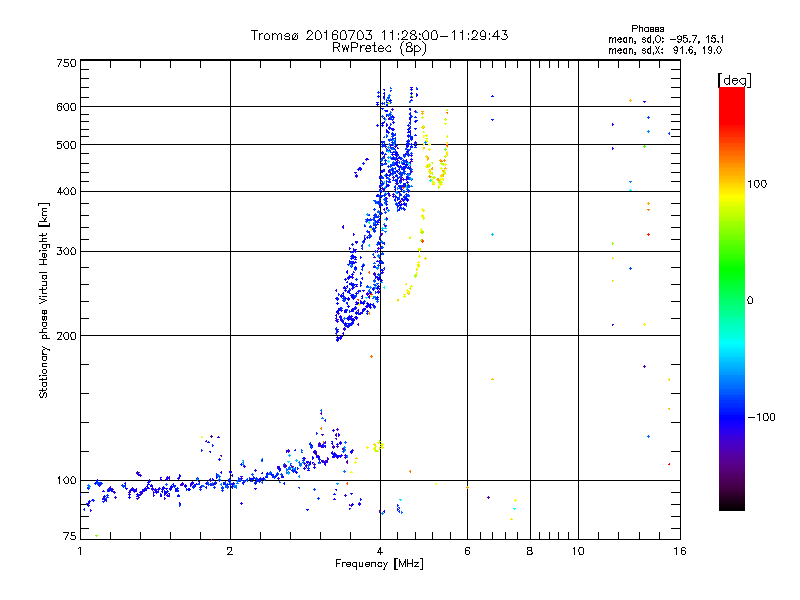Click the y-axis label "200"
The width and height of the screenshot is (800, 600).
pyautogui.click(x=66, y=336)
